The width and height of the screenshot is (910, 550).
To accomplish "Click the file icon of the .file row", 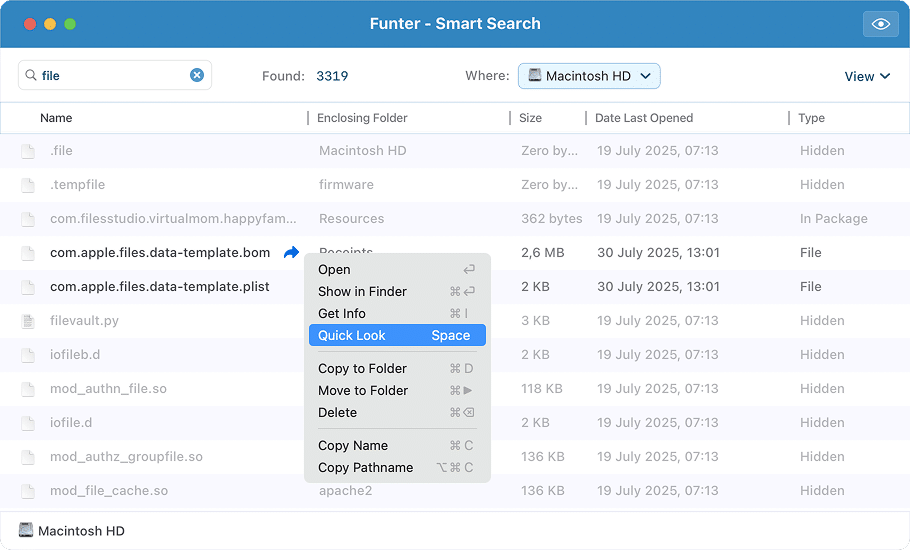I will [27, 151].
